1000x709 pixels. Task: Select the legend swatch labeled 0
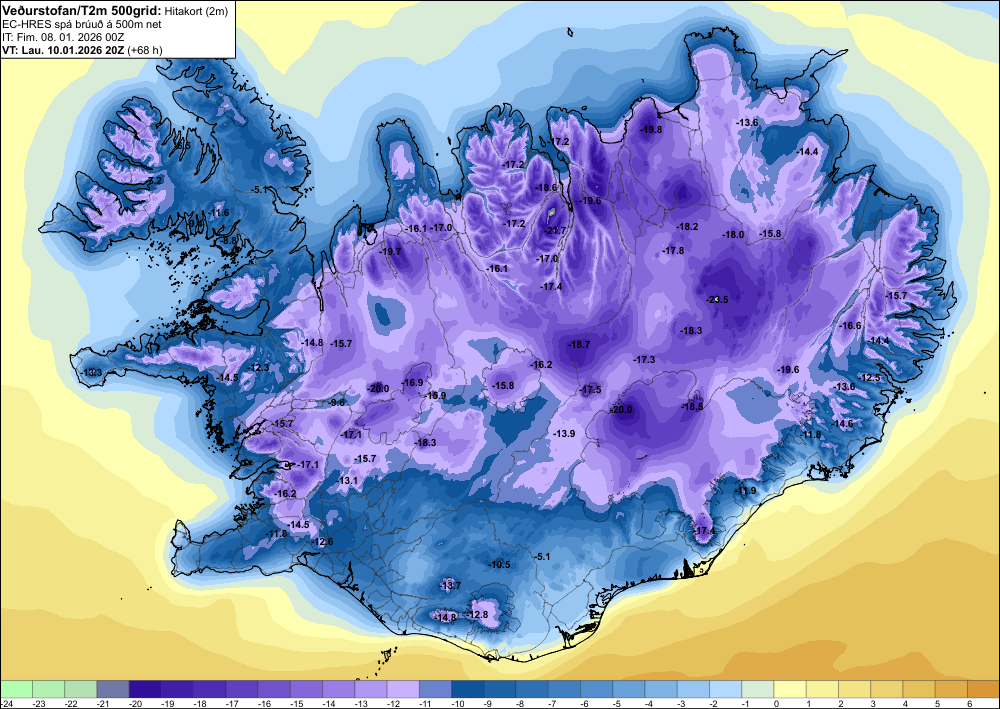[x=790, y=689]
